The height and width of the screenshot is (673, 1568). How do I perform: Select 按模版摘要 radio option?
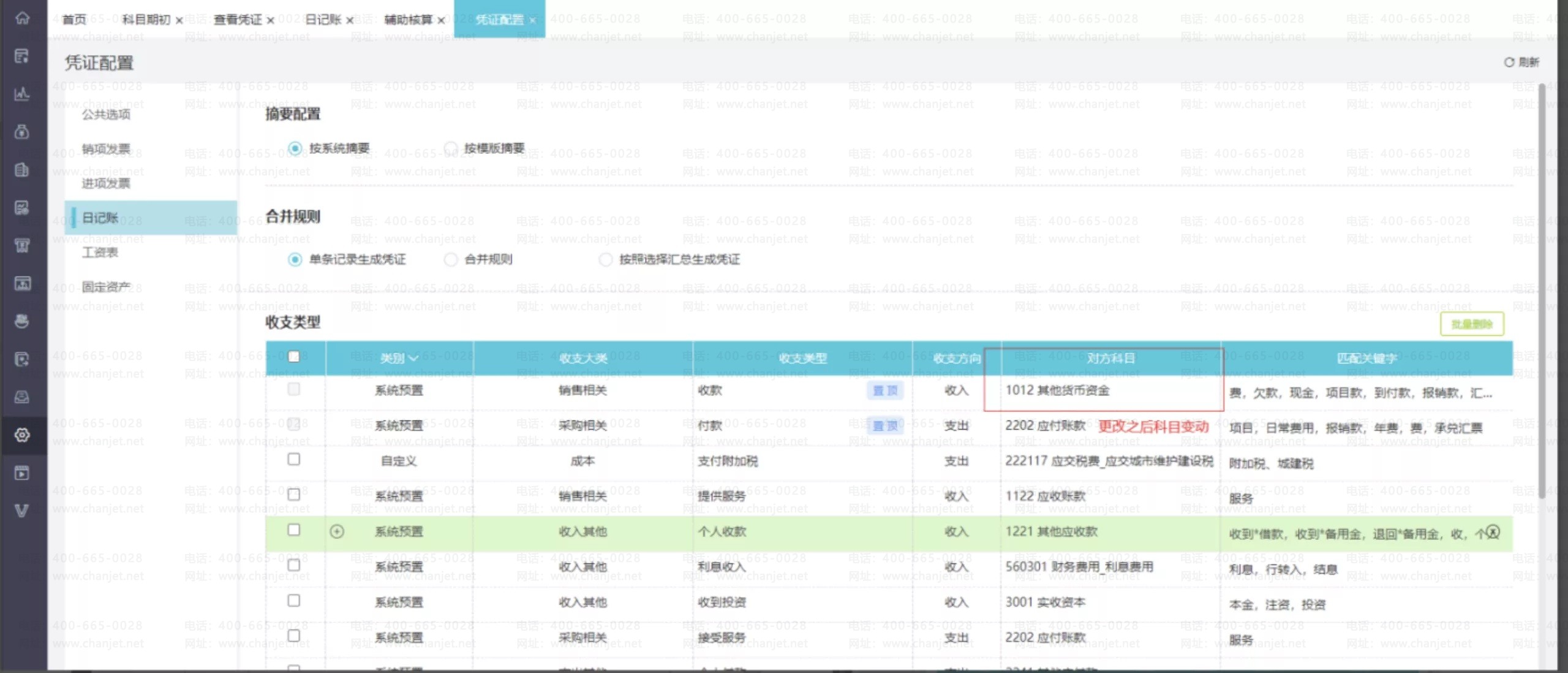click(451, 148)
